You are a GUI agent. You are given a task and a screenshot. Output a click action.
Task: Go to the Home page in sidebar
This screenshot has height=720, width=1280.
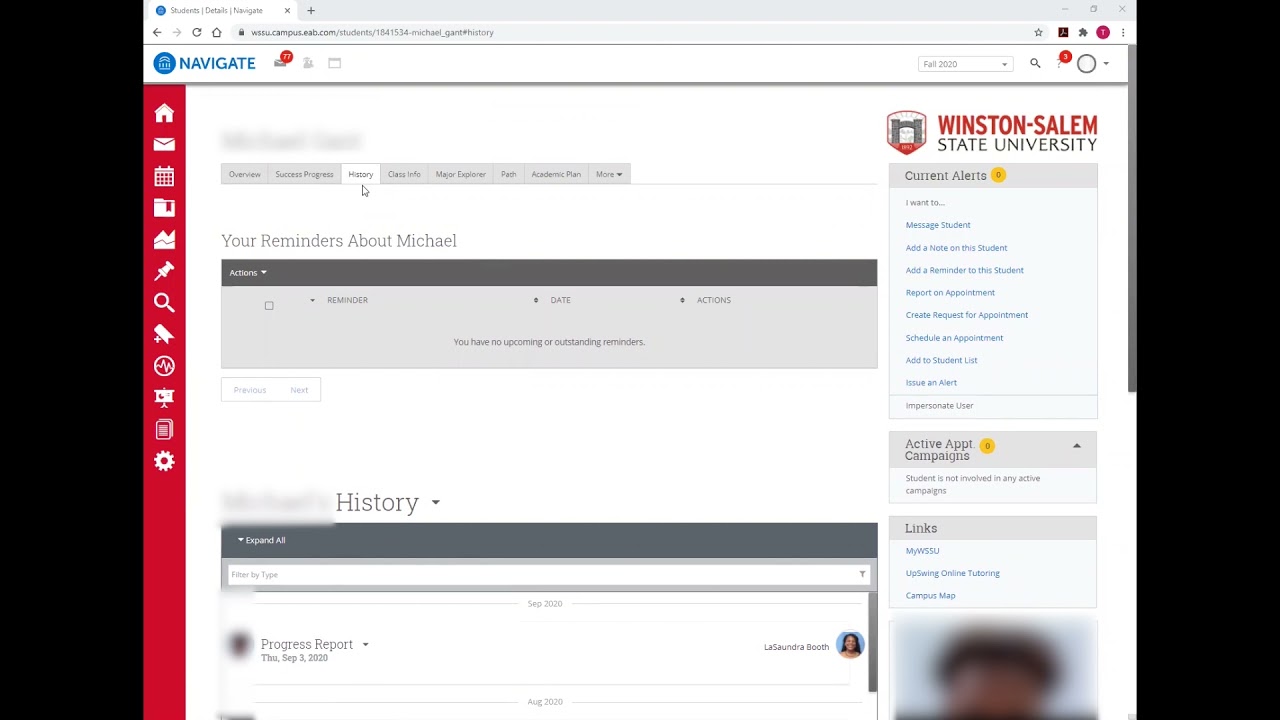coord(164,113)
